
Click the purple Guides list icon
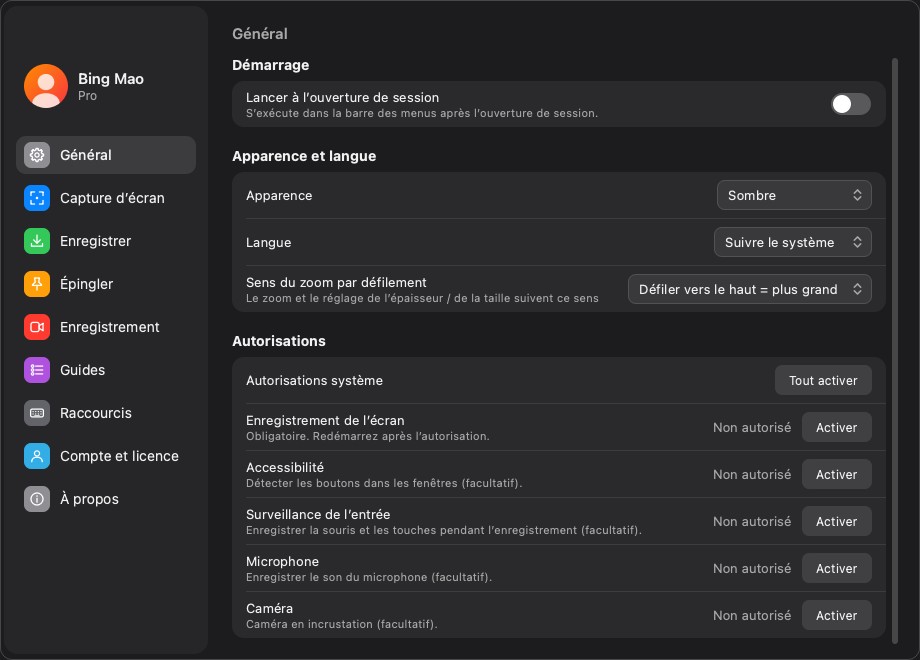tap(37, 370)
